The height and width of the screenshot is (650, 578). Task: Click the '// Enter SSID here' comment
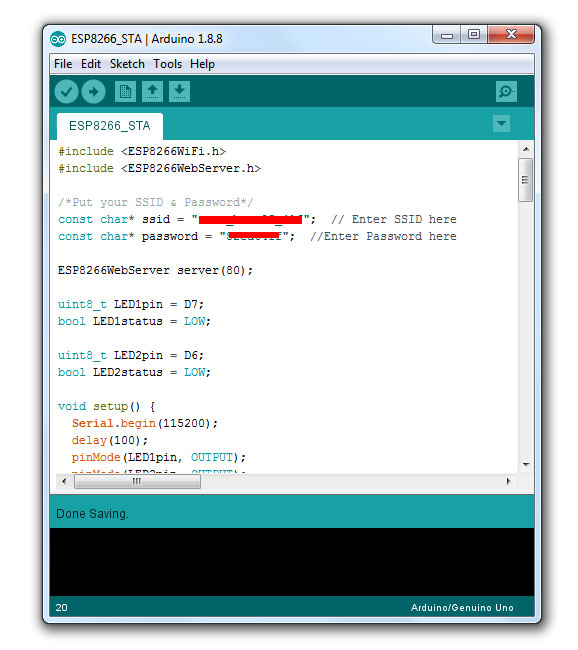[x=394, y=220]
